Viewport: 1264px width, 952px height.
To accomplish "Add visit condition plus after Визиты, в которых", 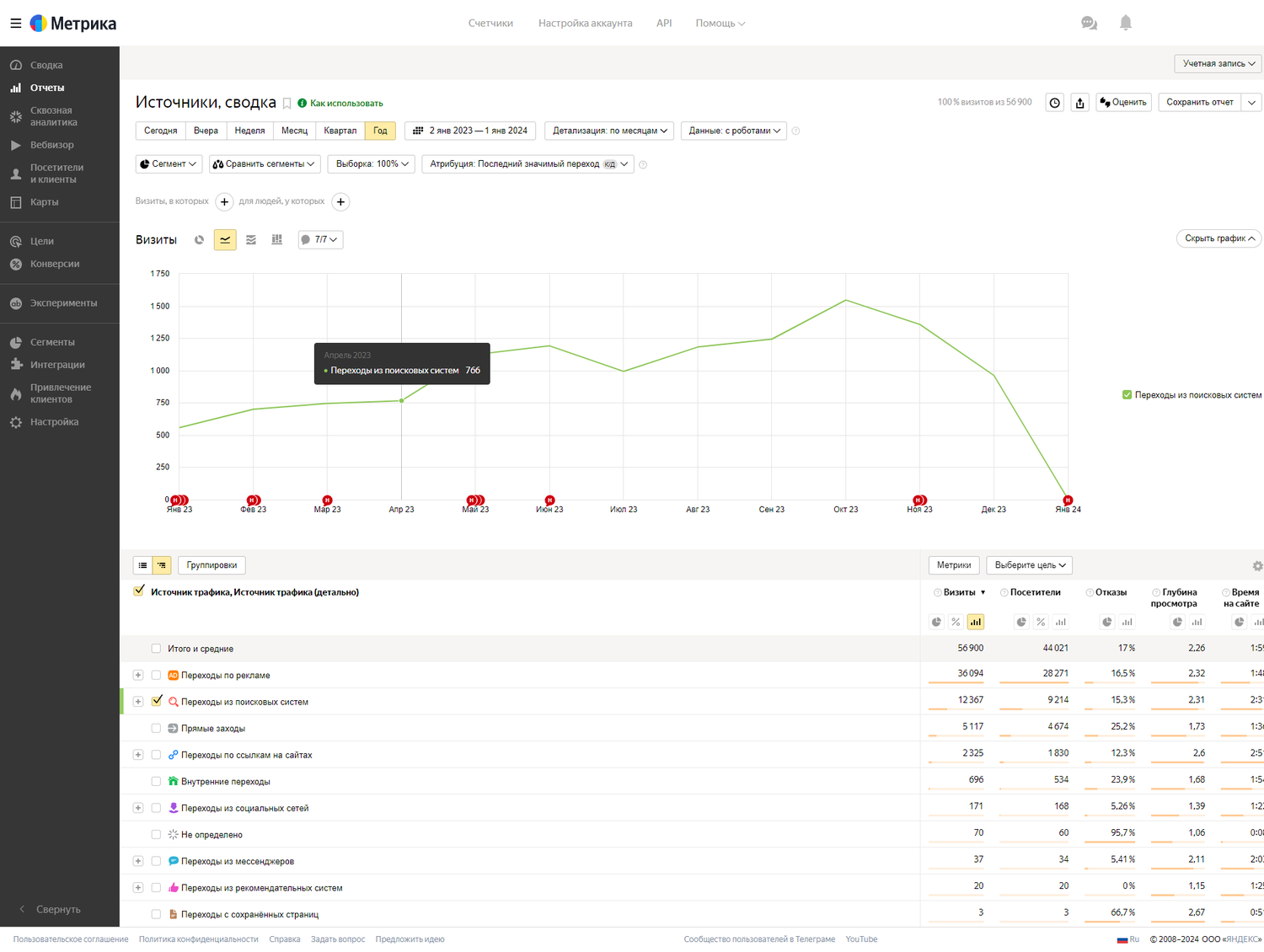I will coord(224,201).
